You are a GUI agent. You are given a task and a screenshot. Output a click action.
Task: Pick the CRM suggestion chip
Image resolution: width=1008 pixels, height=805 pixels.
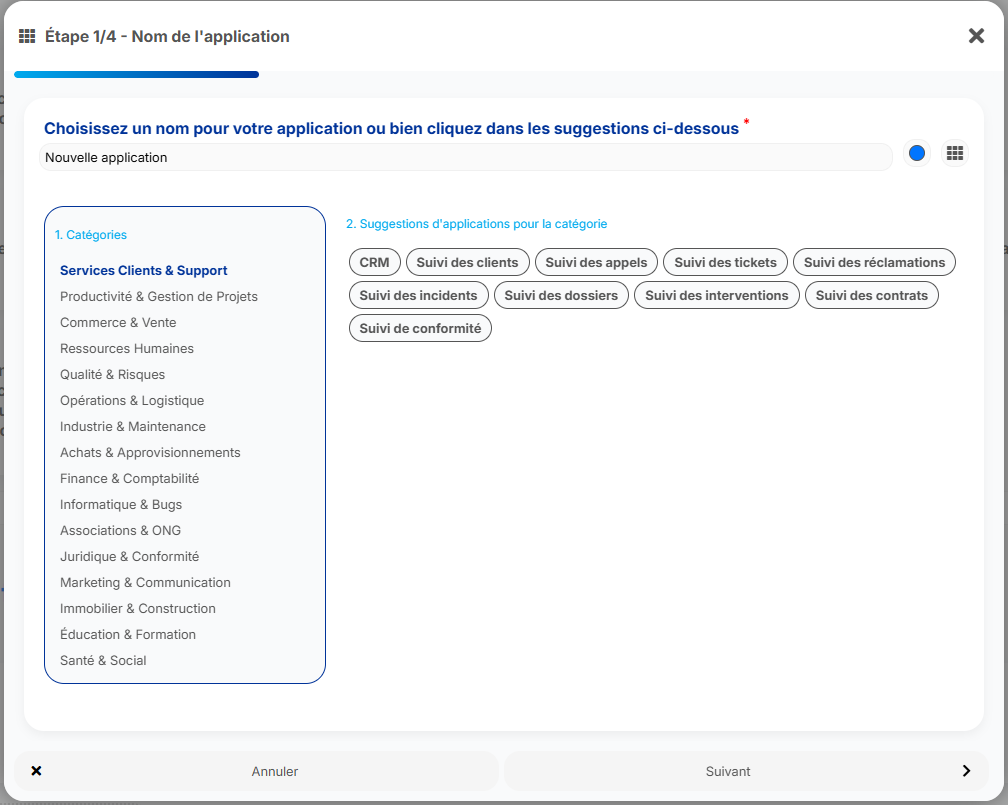(374, 262)
